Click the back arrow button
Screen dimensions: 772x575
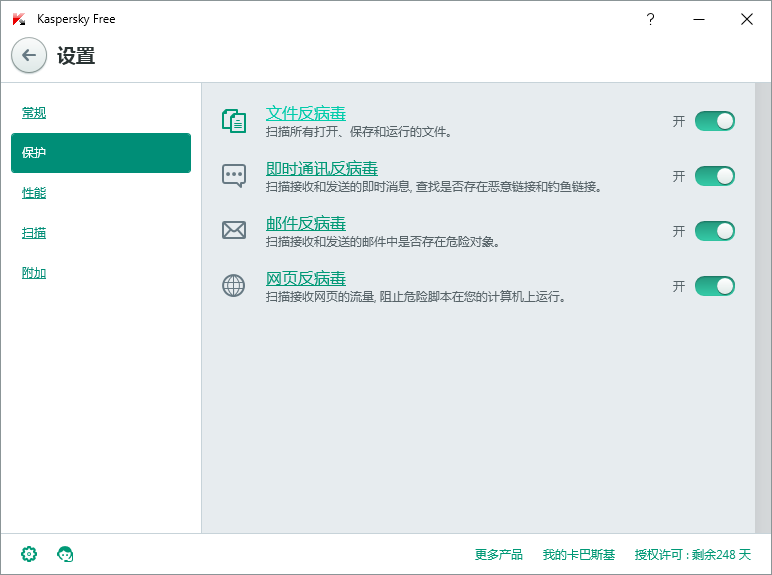coord(29,56)
